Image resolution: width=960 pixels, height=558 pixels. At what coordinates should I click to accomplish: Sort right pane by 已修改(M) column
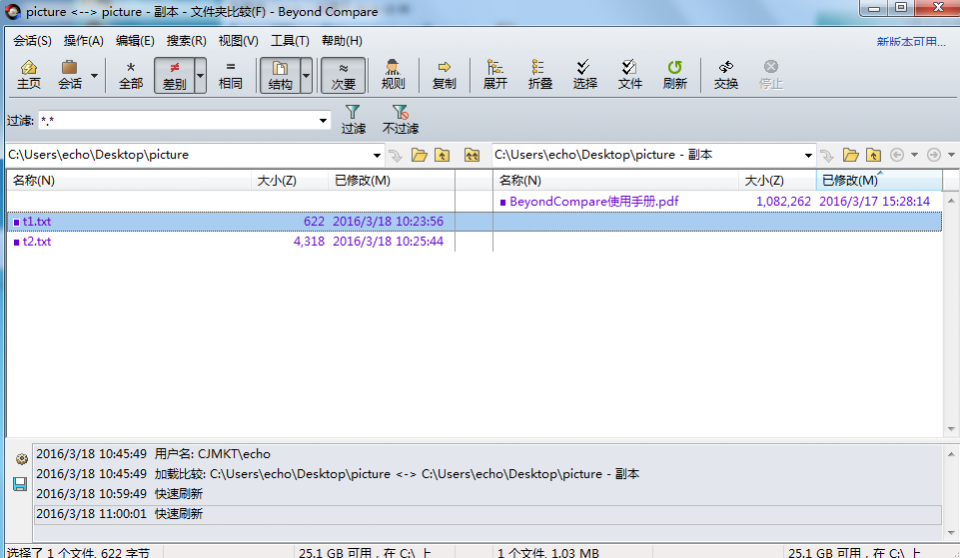point(879,181)
